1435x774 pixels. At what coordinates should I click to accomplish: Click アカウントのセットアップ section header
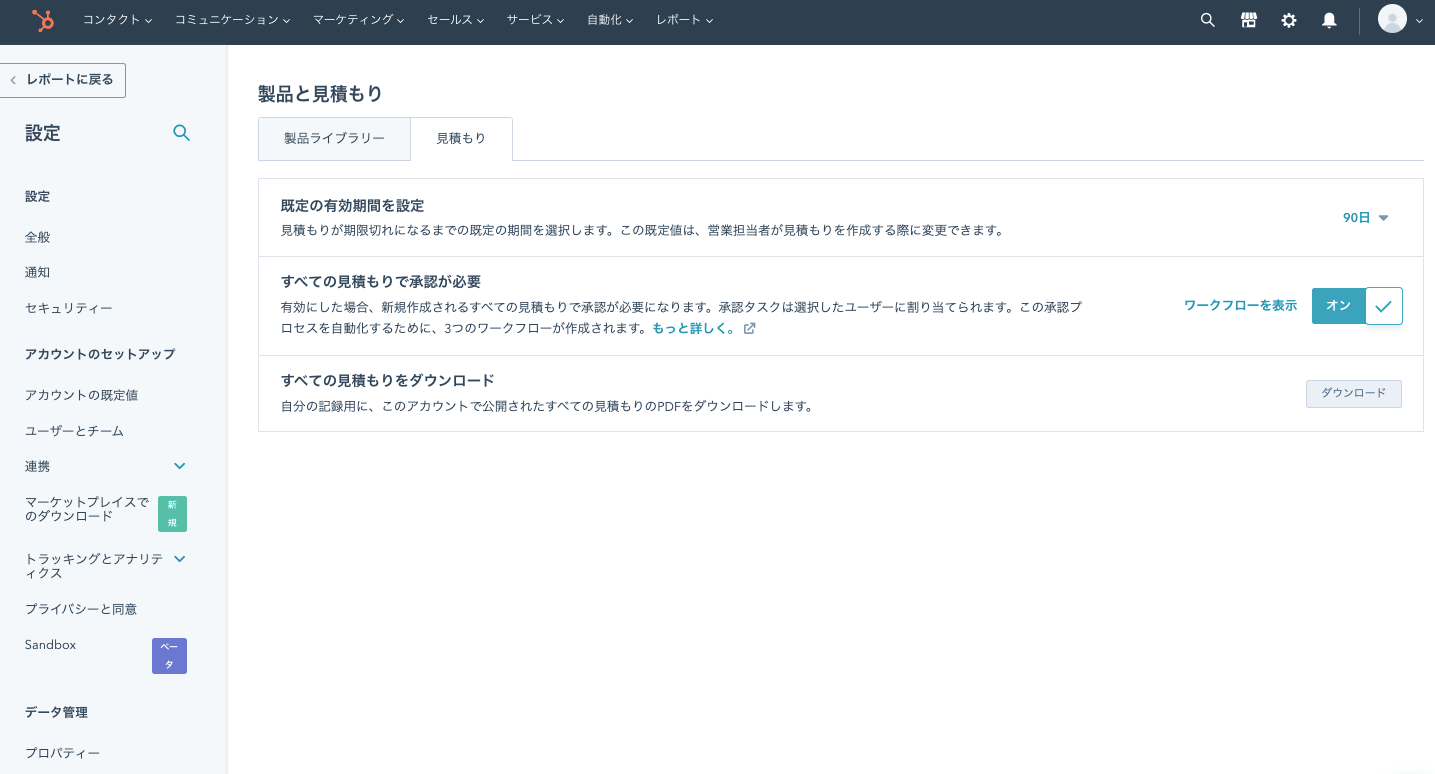[x=100, y=354]
